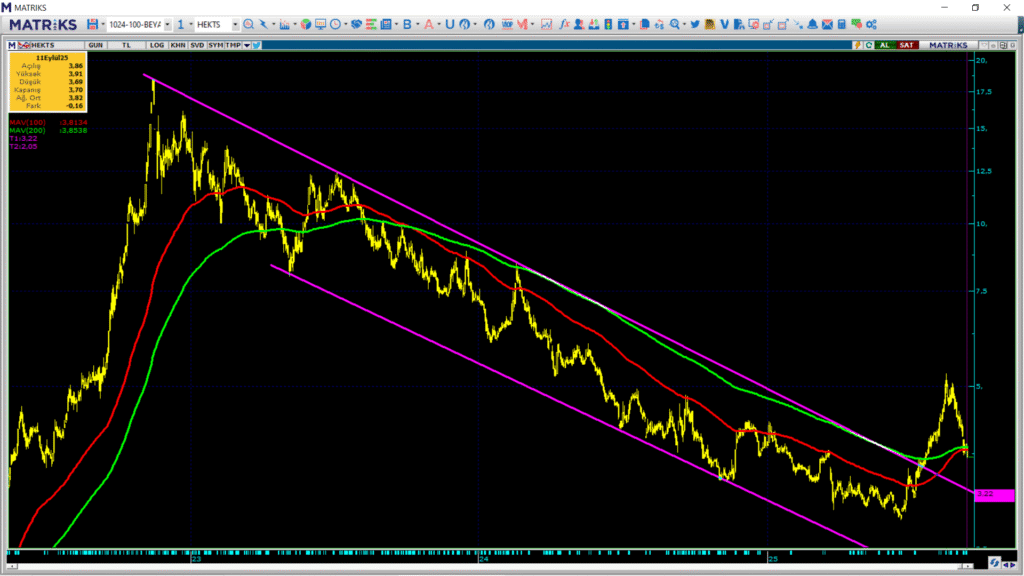Select the SYM header item
This screenshot has height=576, width=1024.
(215, 45)
